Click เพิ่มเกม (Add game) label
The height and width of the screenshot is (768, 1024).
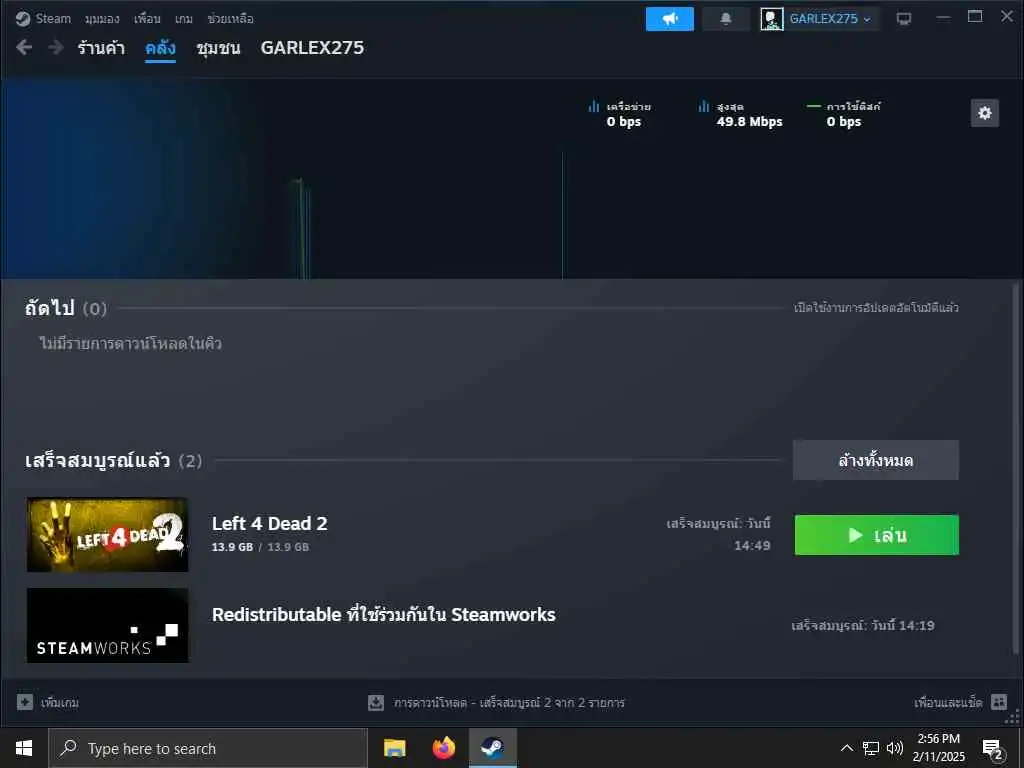click(x=60, y=703)
